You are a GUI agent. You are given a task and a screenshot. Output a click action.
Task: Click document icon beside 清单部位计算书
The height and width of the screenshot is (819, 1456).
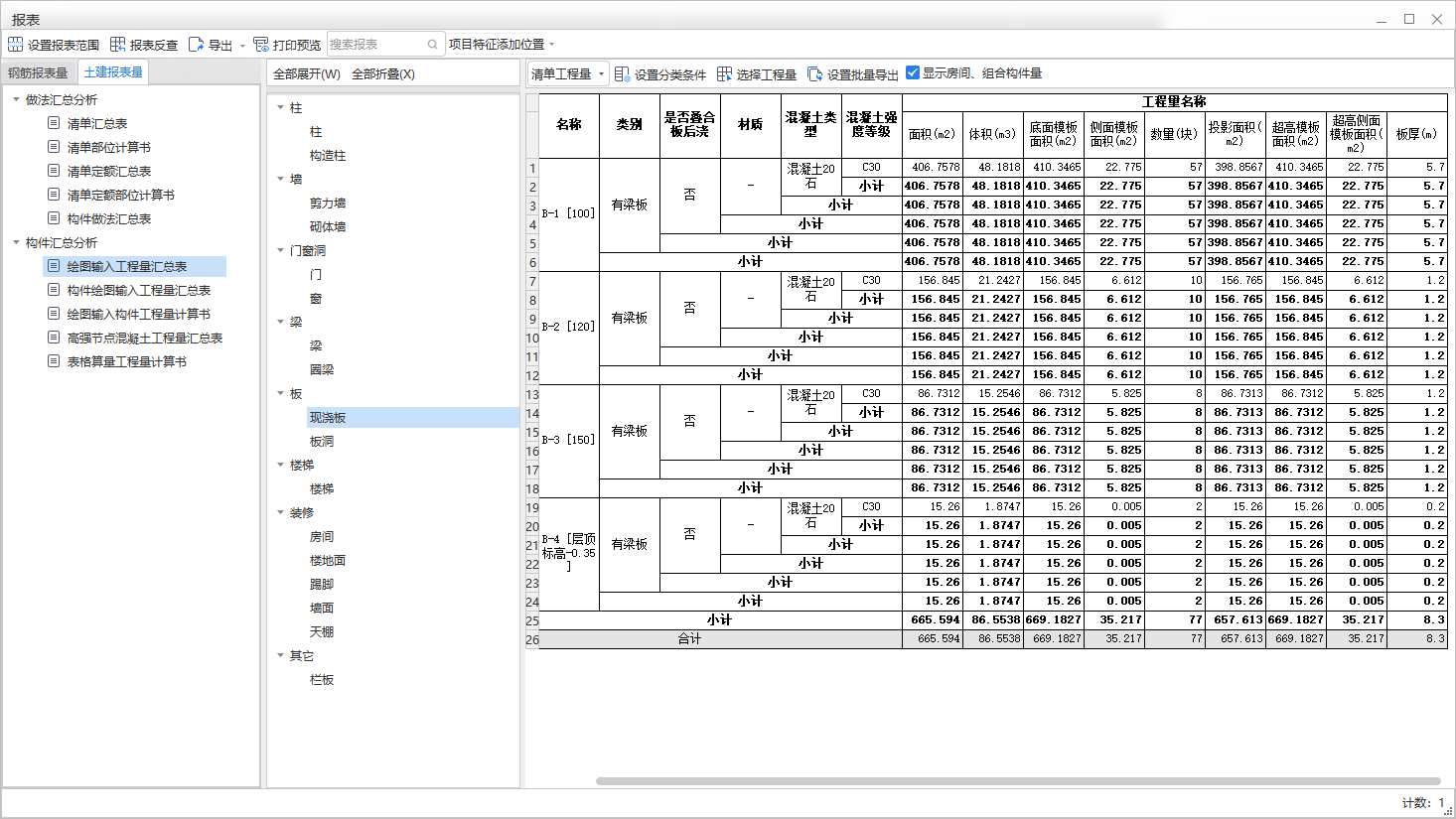[54, 147]
